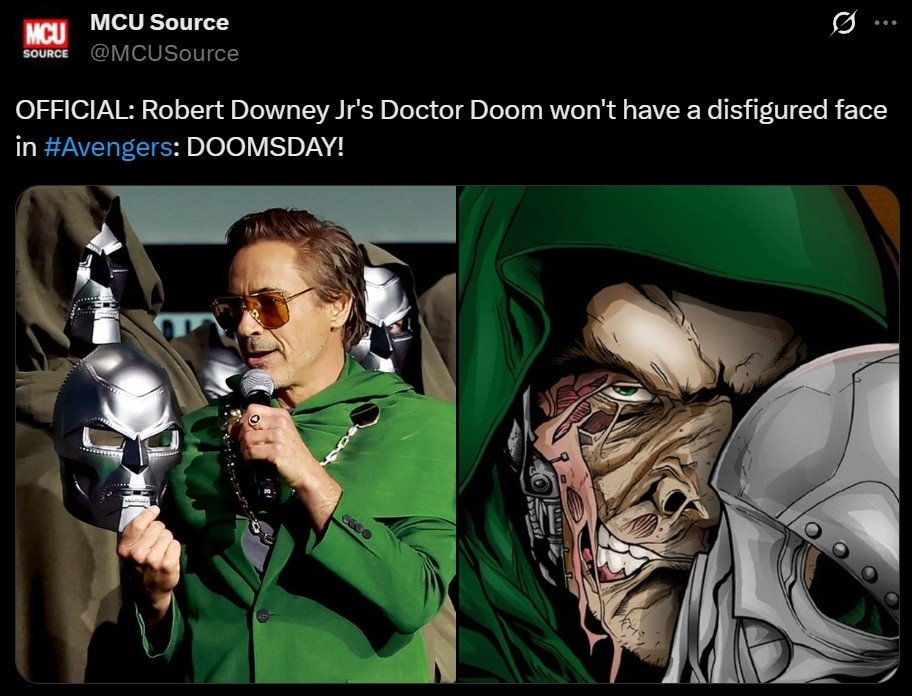Click the word DOOMSDAY! in the tweet
912x696 pixels.
[265, 147]
